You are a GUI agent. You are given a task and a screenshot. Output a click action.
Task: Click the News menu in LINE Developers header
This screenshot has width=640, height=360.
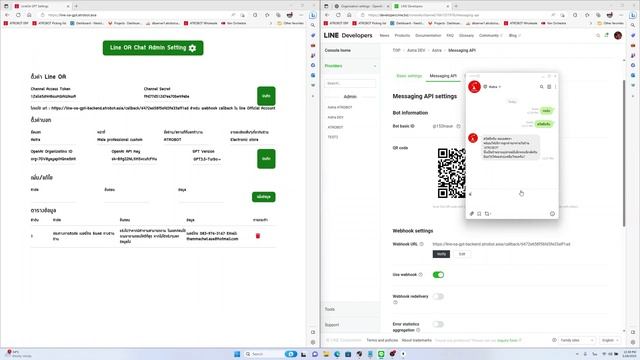(x=384, y=36)
